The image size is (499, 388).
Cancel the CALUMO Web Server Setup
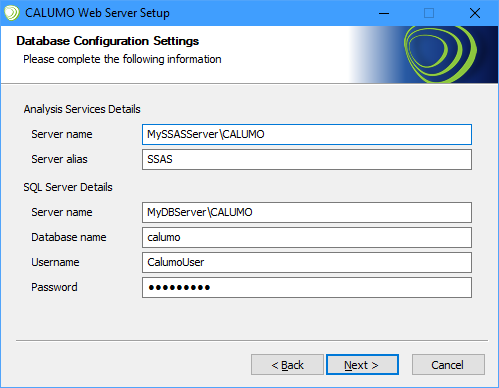[448, 365]
